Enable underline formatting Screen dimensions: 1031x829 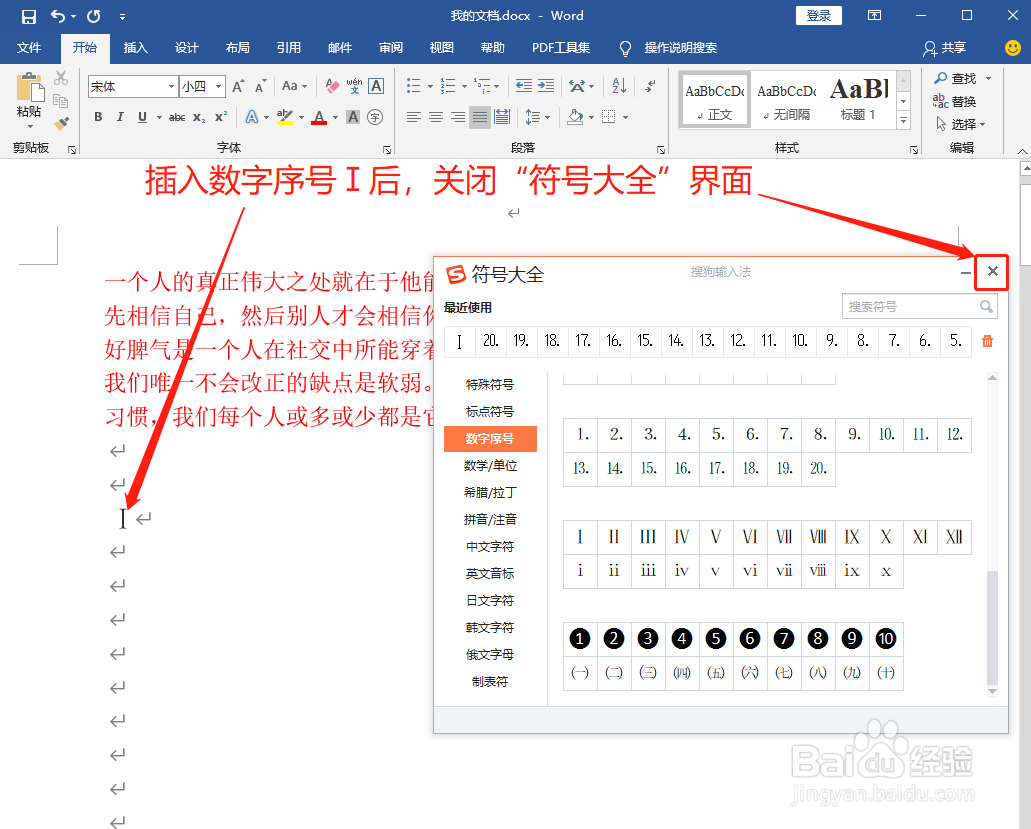coord(139,117)
